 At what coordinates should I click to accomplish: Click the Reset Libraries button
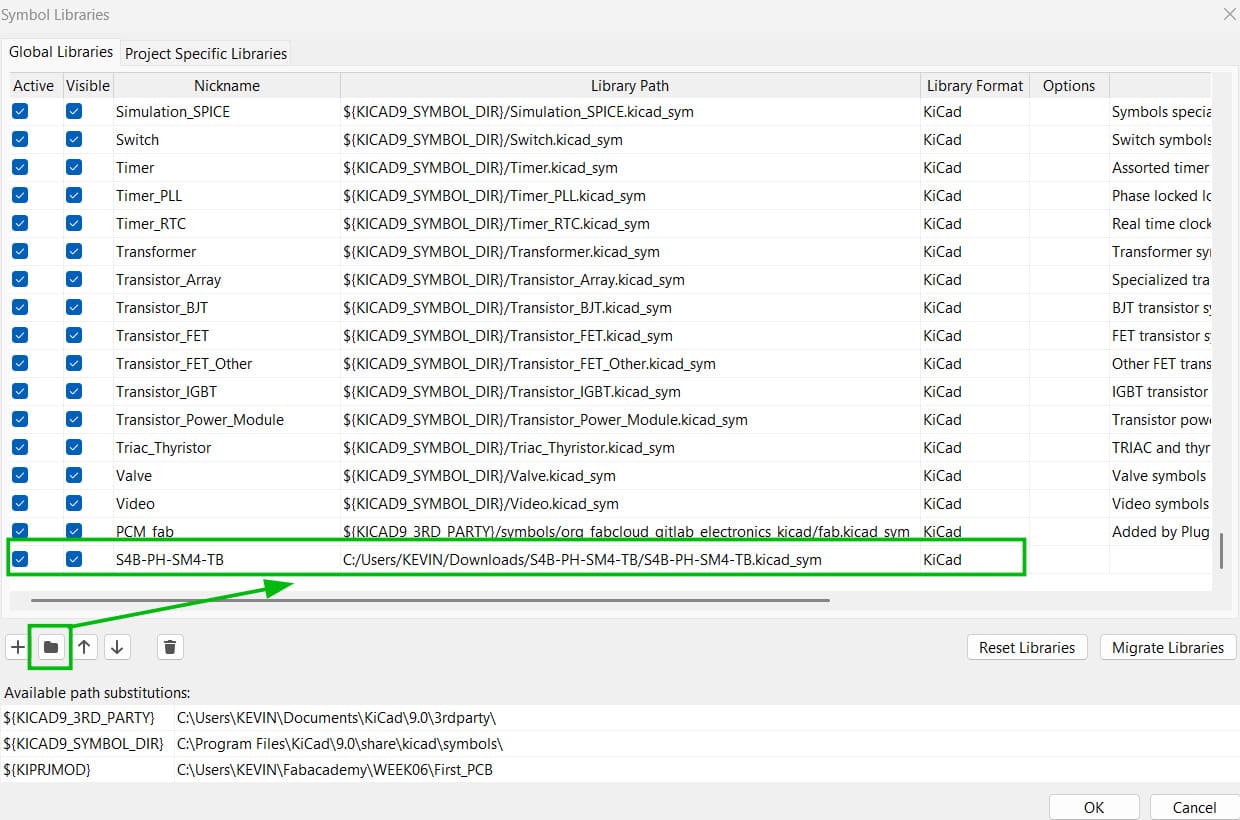click(x=1027, y=647)
